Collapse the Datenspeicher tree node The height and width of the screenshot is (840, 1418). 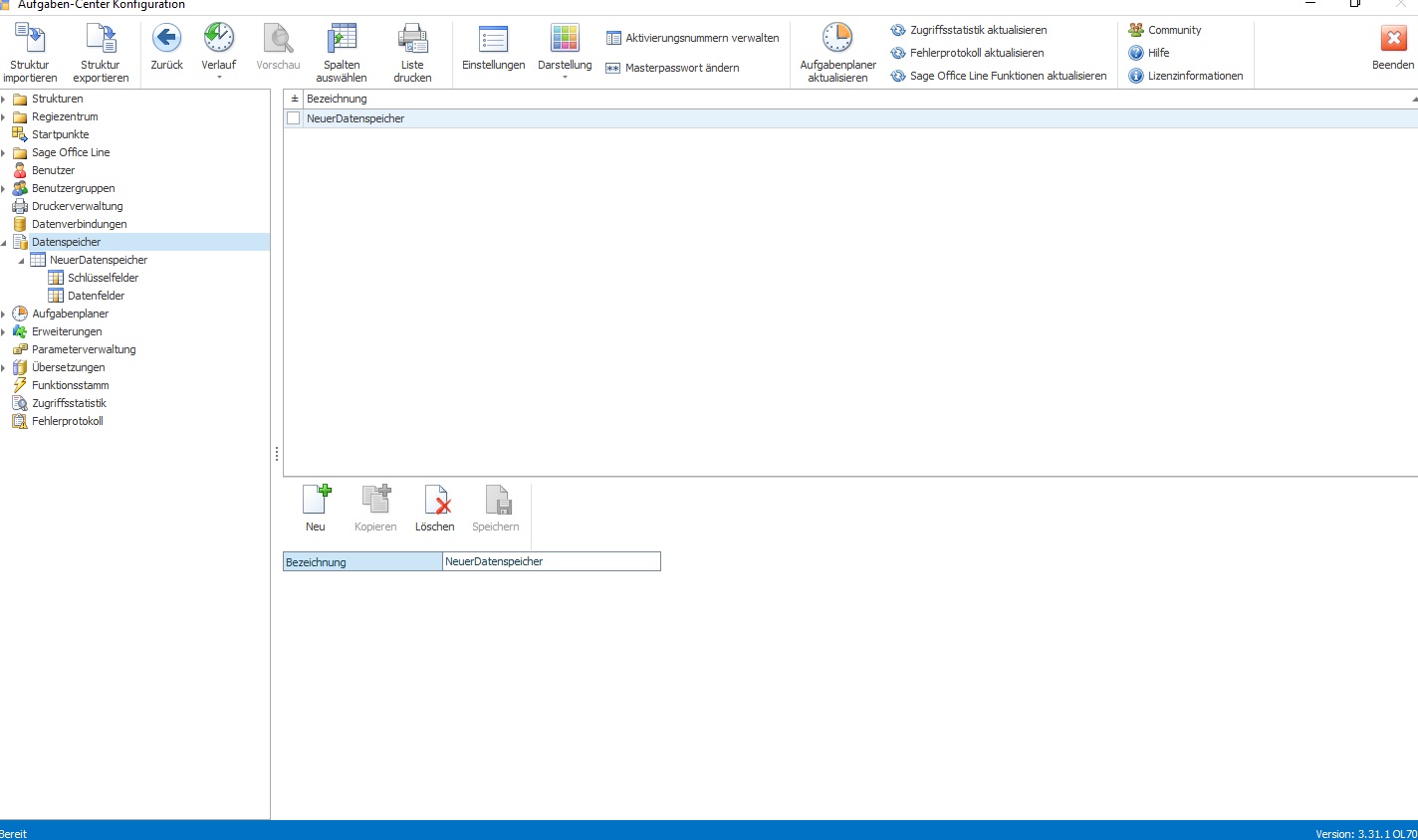4,242
